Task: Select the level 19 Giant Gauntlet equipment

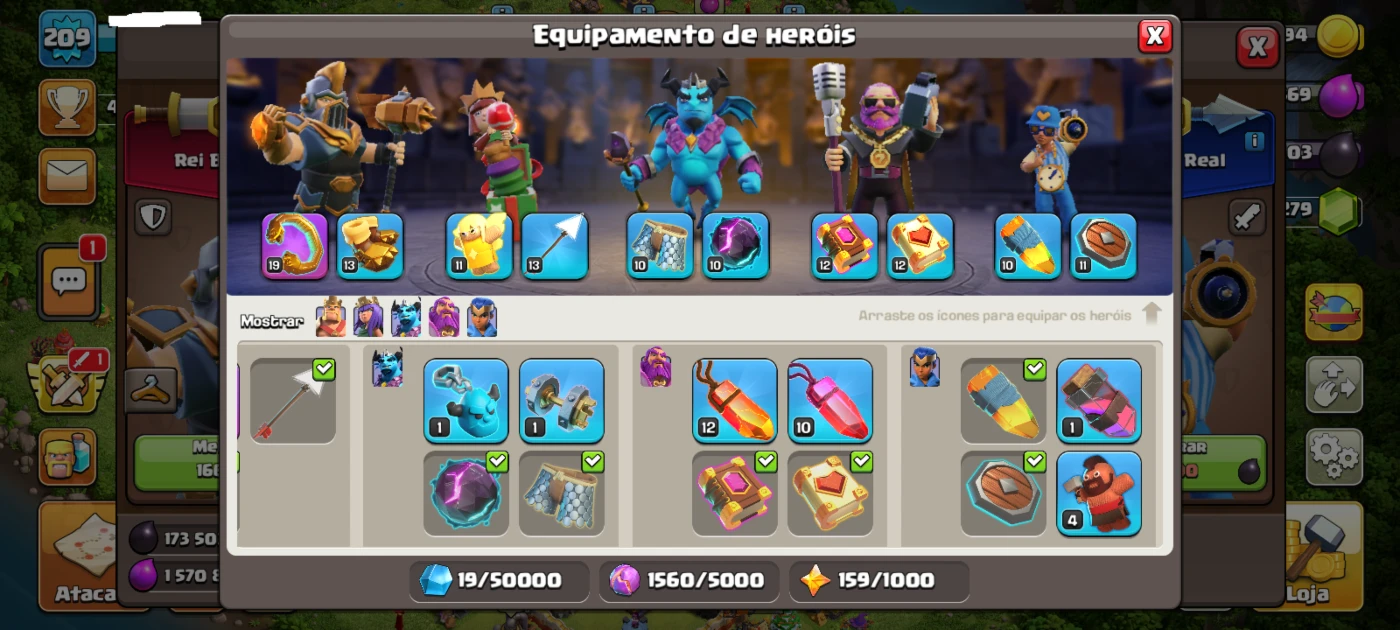Action: [295, 245]
